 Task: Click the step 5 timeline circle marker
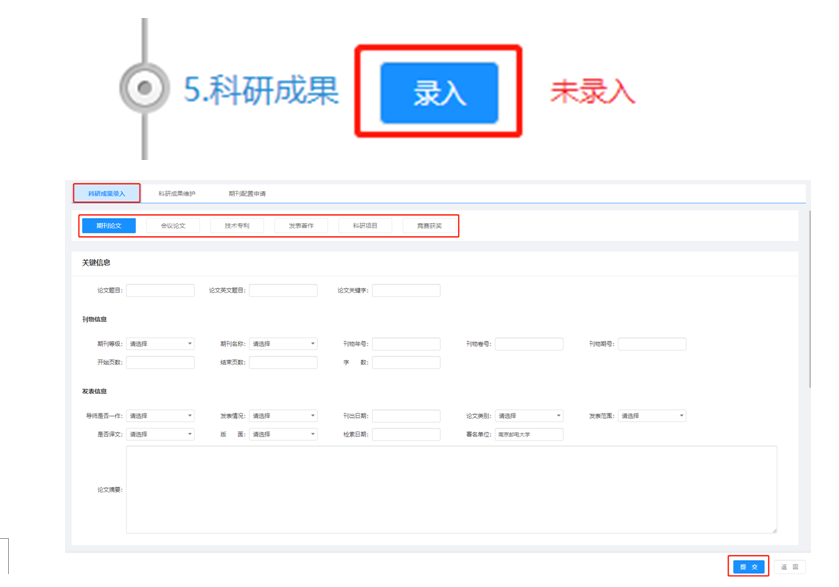tap(144, 88)
